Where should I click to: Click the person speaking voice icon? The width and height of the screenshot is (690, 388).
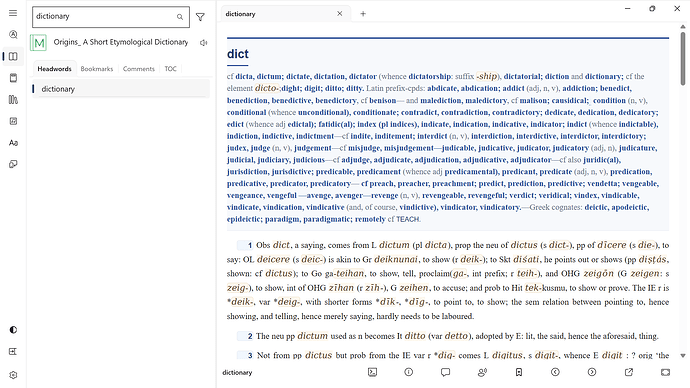(x=482, y=372)
